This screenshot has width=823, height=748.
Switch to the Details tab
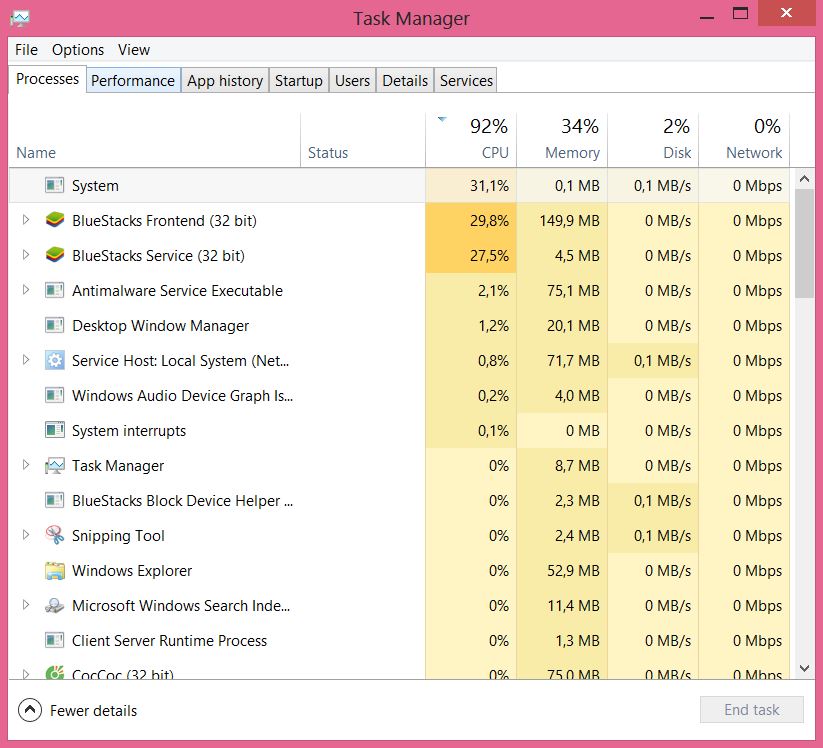405,80
